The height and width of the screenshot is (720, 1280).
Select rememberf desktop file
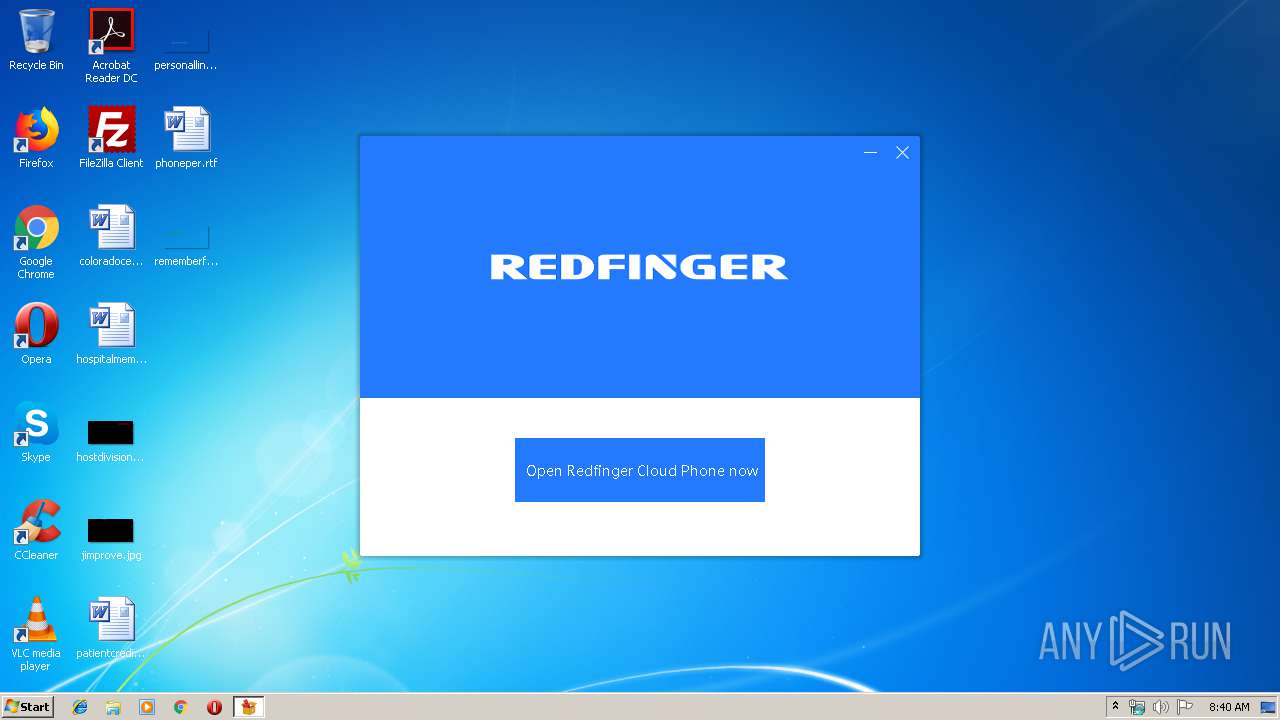pyautogui.click(x=186, y=244)
